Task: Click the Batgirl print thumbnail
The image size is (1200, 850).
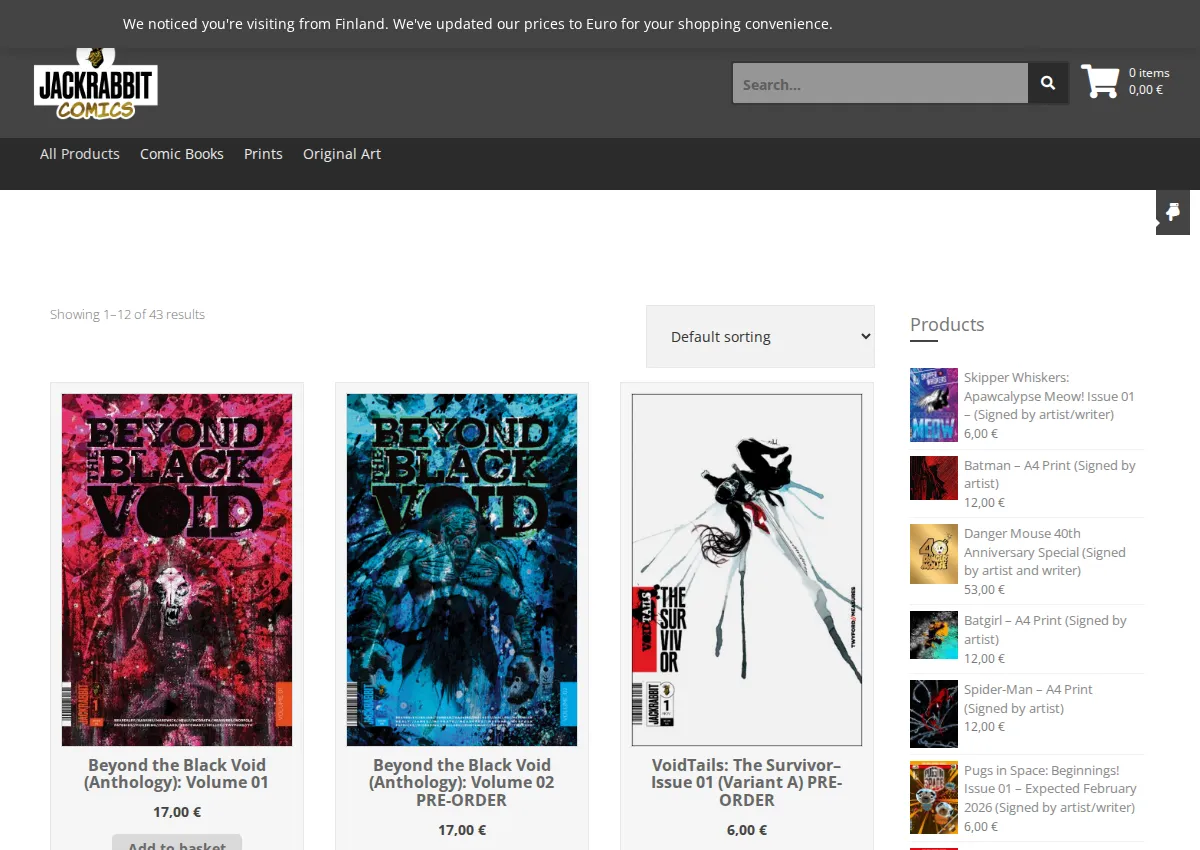Action: coord(934,635)
